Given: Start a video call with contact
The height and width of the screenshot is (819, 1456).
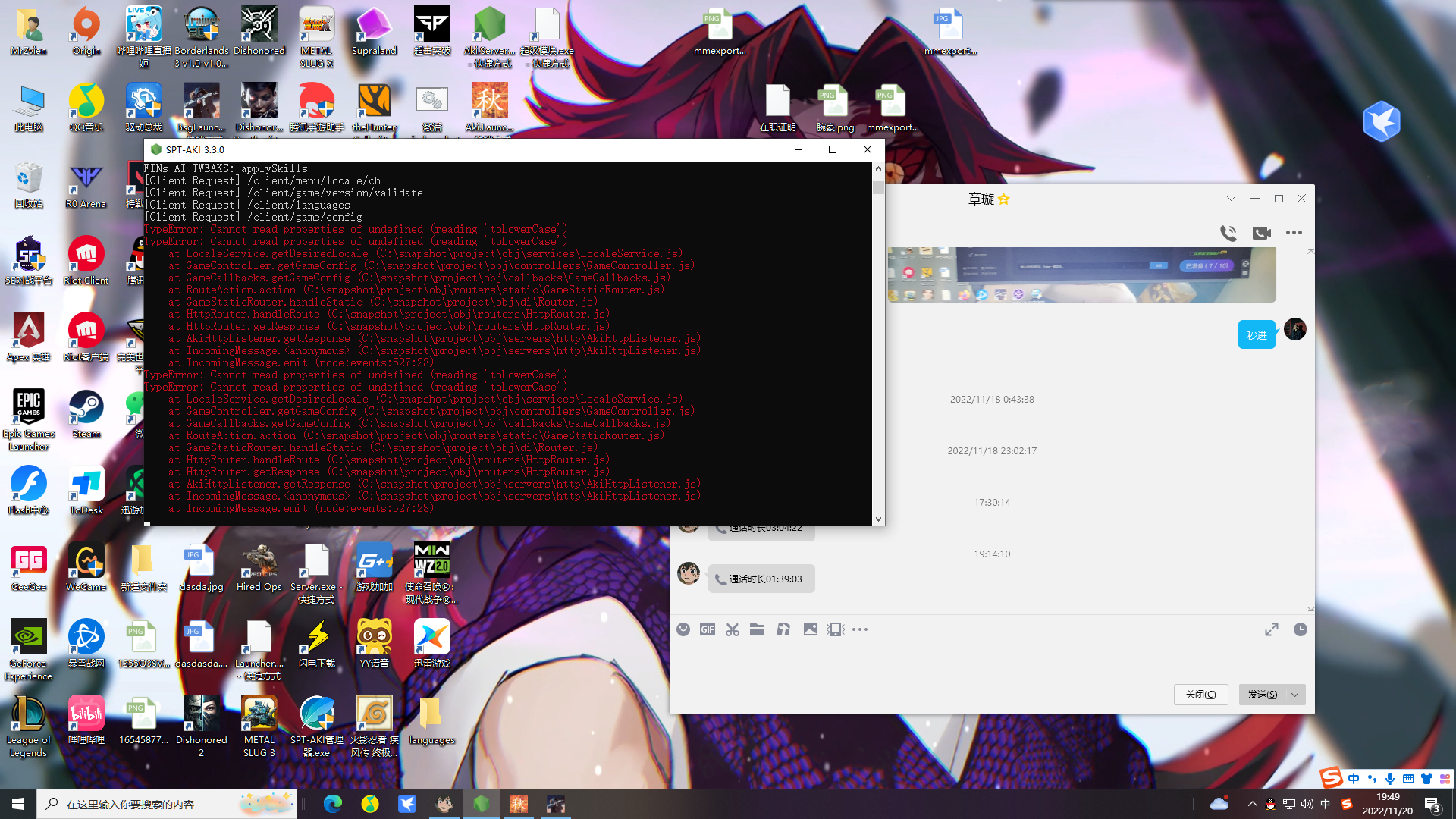Looking at the screenshot, I should pos(1262,233).
